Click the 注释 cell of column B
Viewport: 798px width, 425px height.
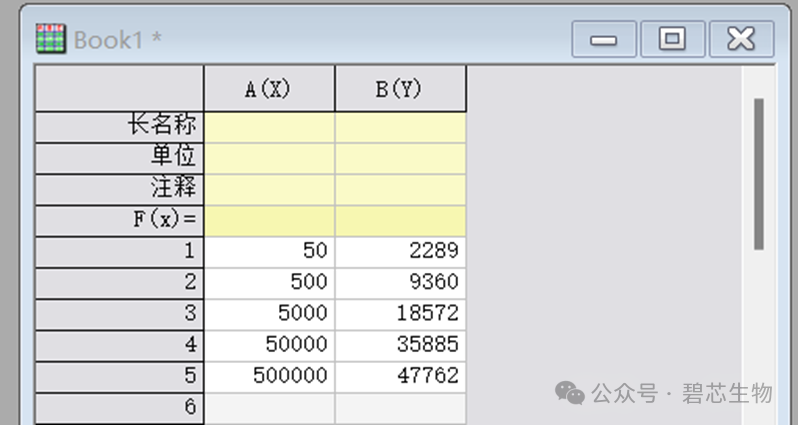tap(401, 190)
